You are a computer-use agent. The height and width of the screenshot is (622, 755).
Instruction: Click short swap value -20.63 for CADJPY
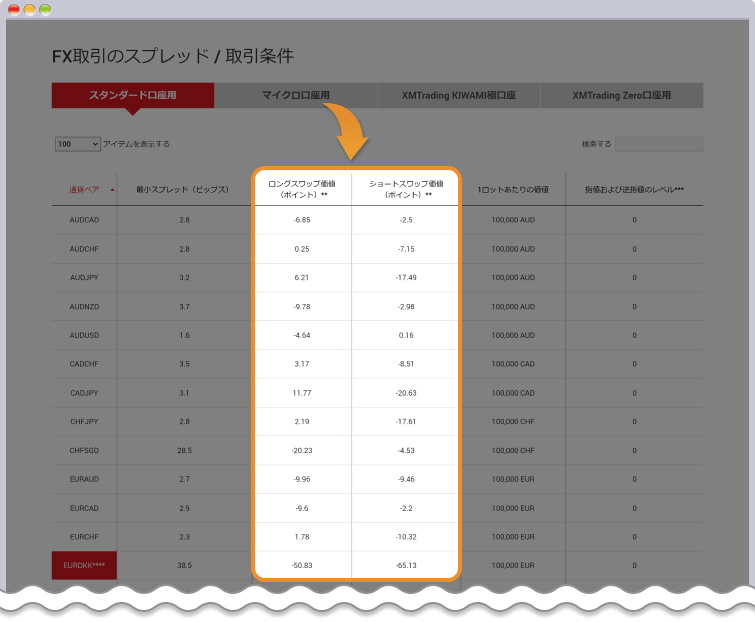click(x=406, y=393)
